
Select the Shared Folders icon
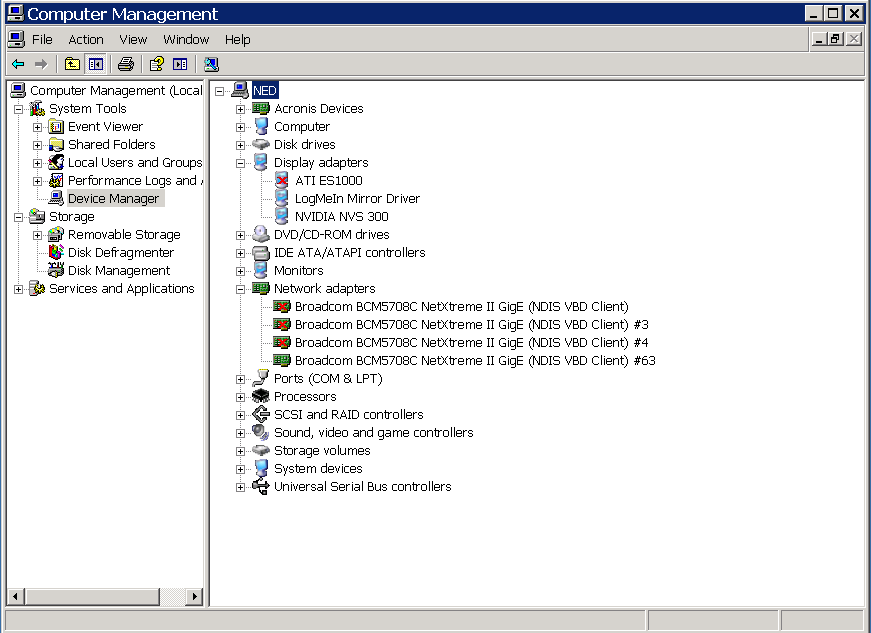click(x=56, y=145)
